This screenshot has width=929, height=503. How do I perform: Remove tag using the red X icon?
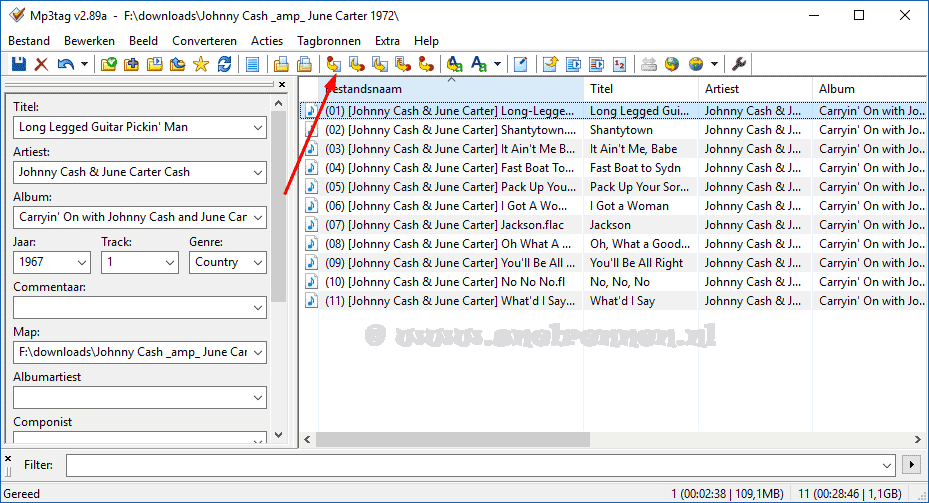click(41, 64)
